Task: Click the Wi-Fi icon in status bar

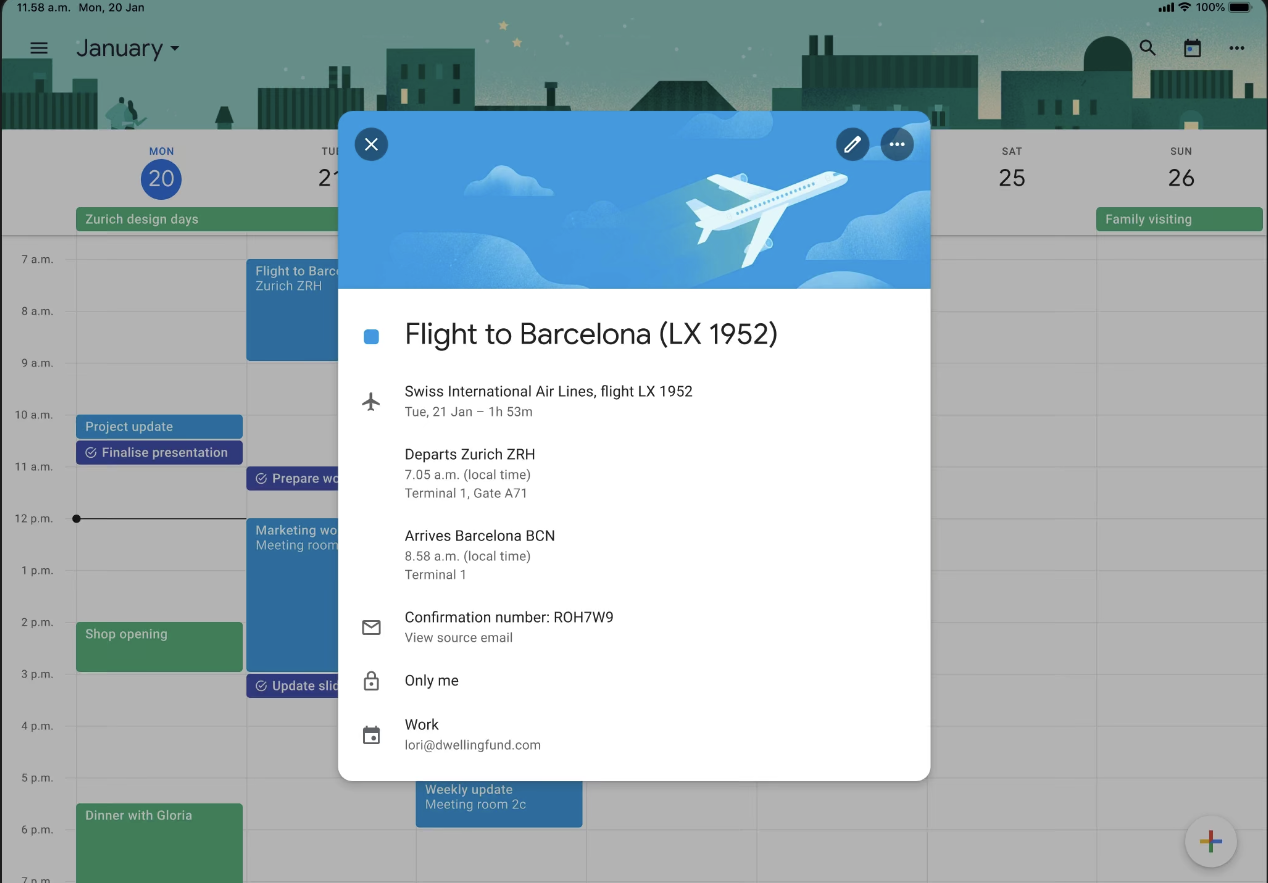Action: tap(1185, 7)
